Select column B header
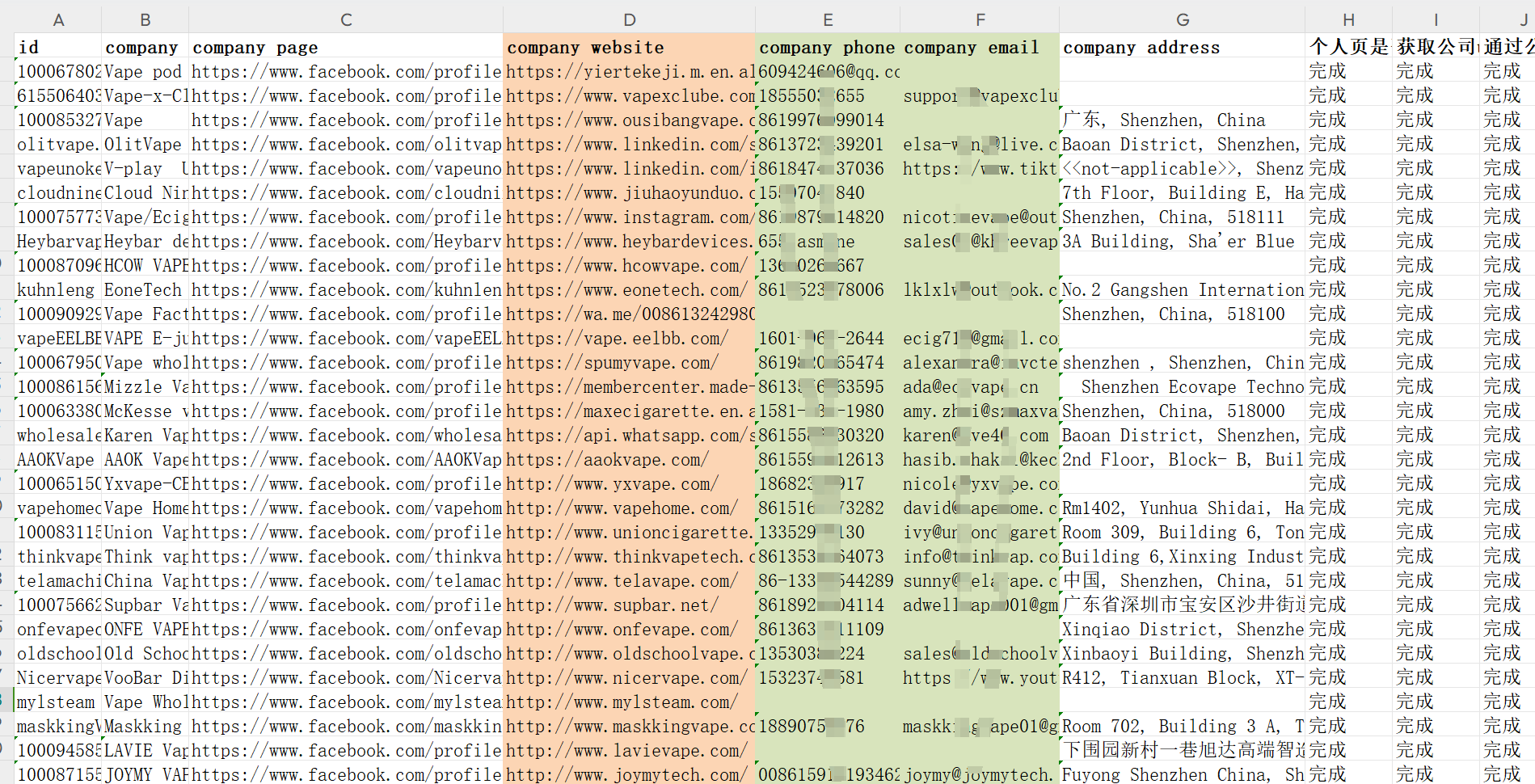 pos(145,19)
